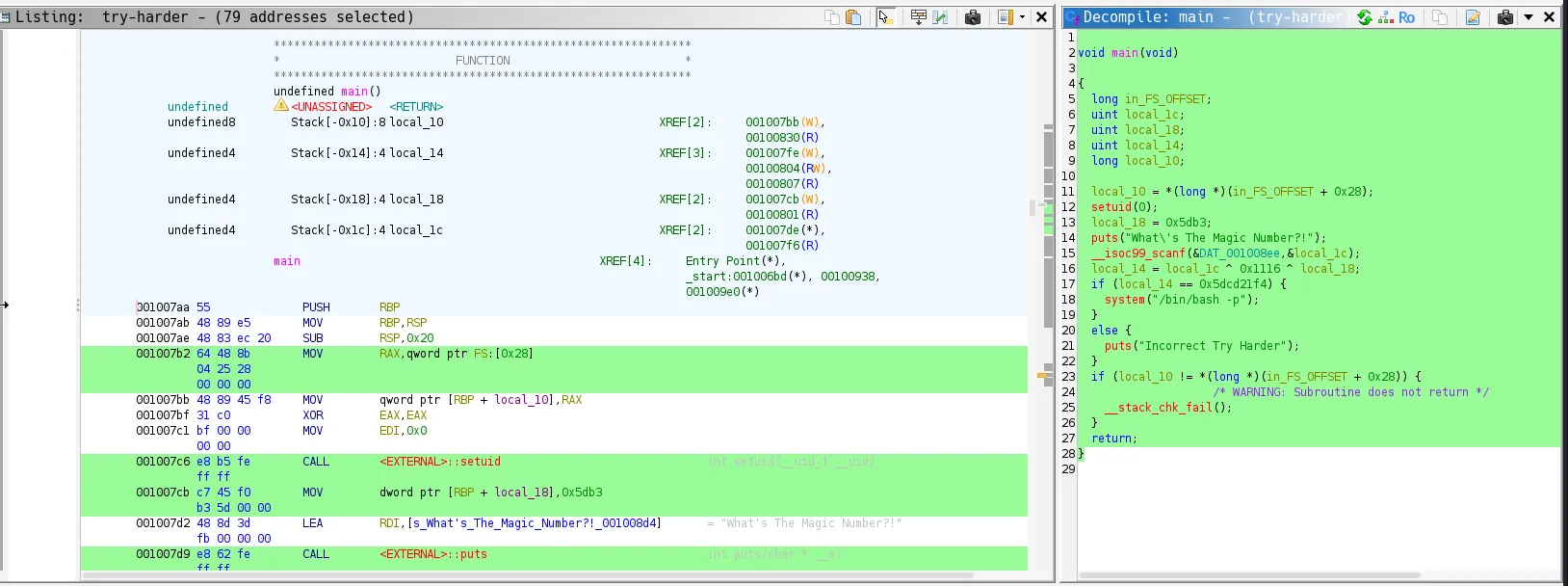Click the <EXTERNAL>::puts call reference
Screen dimensions: 1568x586
(433, 554)
